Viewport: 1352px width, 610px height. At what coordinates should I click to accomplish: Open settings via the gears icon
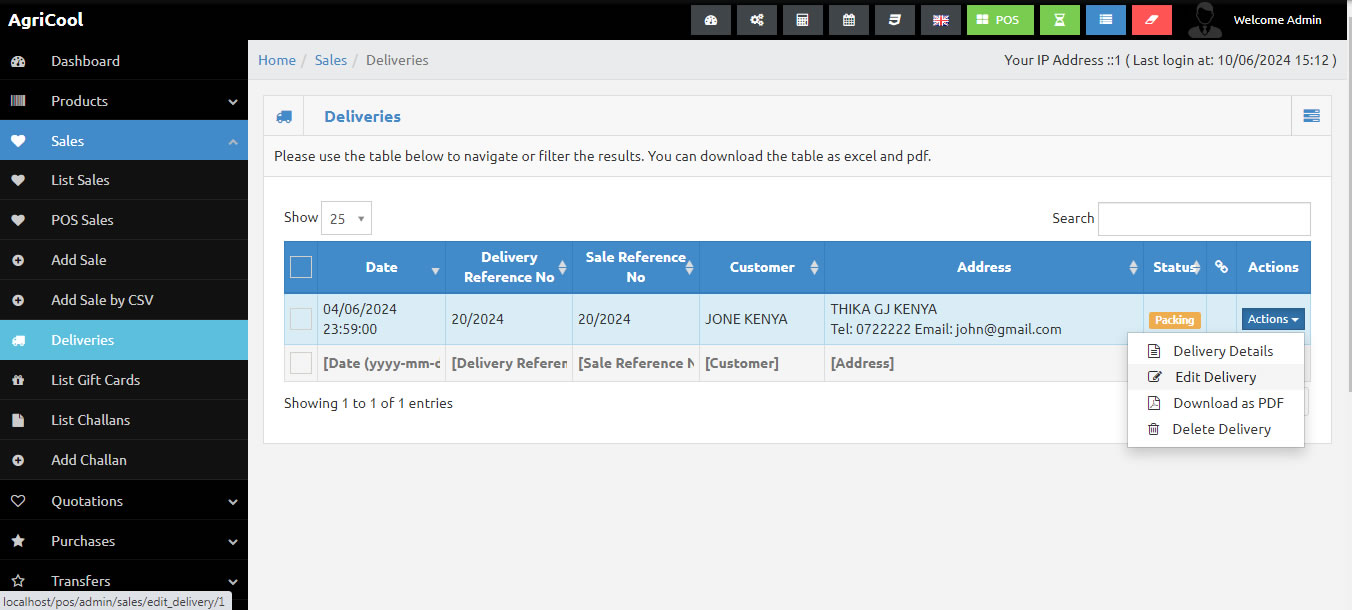(x=756, y=20)
